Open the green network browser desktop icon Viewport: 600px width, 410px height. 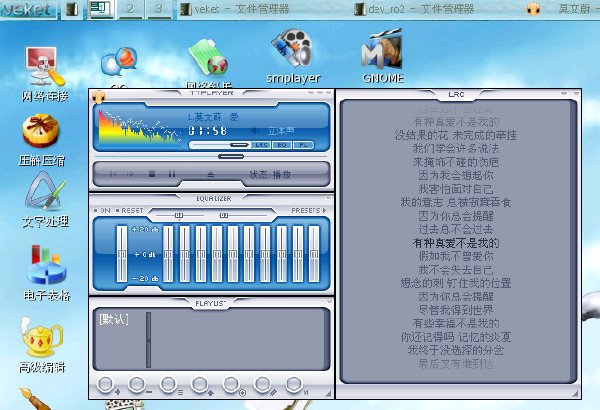click(209, 64)
